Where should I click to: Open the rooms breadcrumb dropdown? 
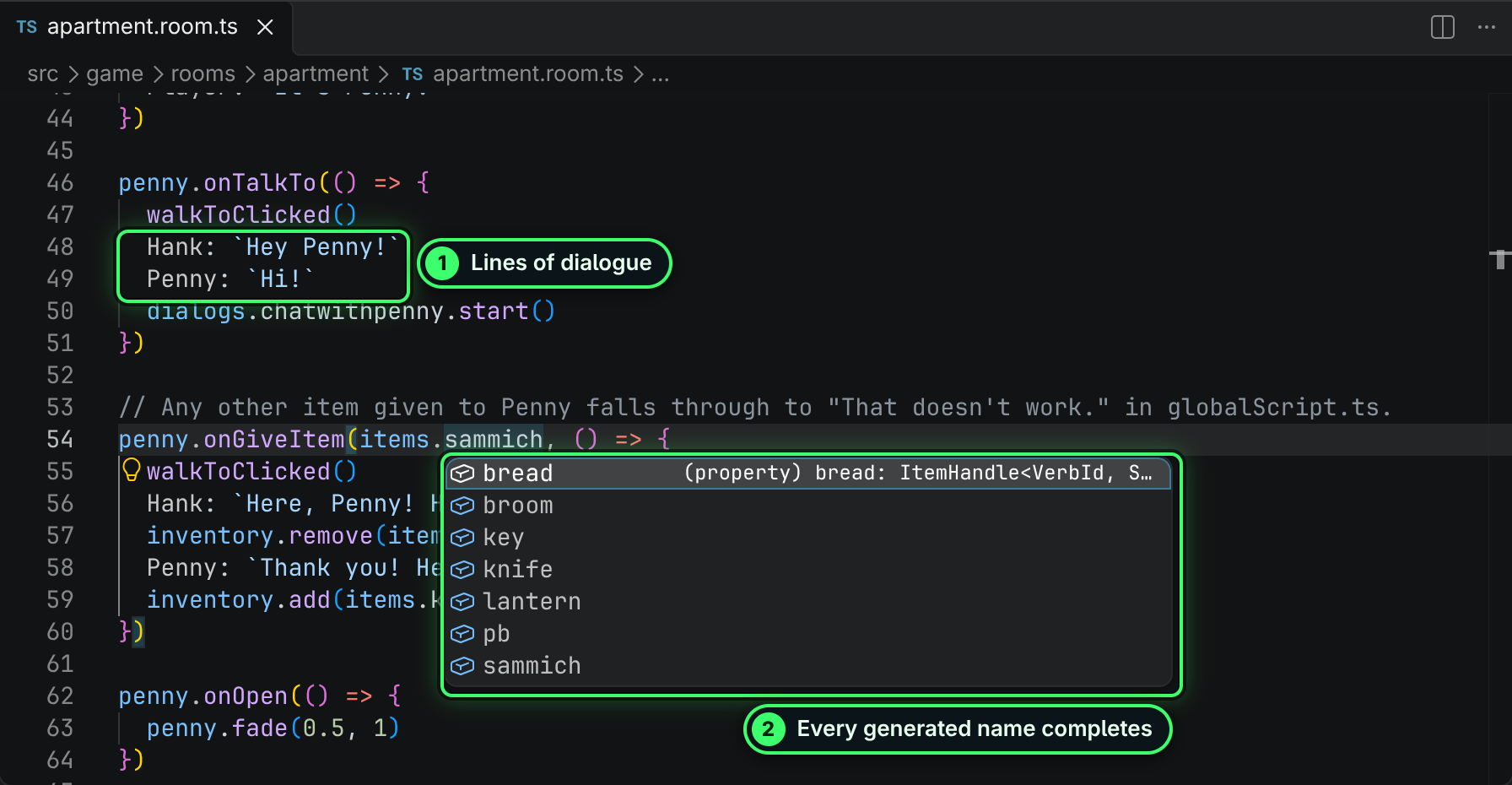(203, 74)
